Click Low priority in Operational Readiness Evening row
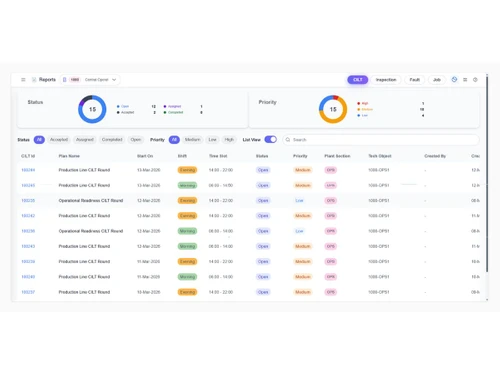 299,201
